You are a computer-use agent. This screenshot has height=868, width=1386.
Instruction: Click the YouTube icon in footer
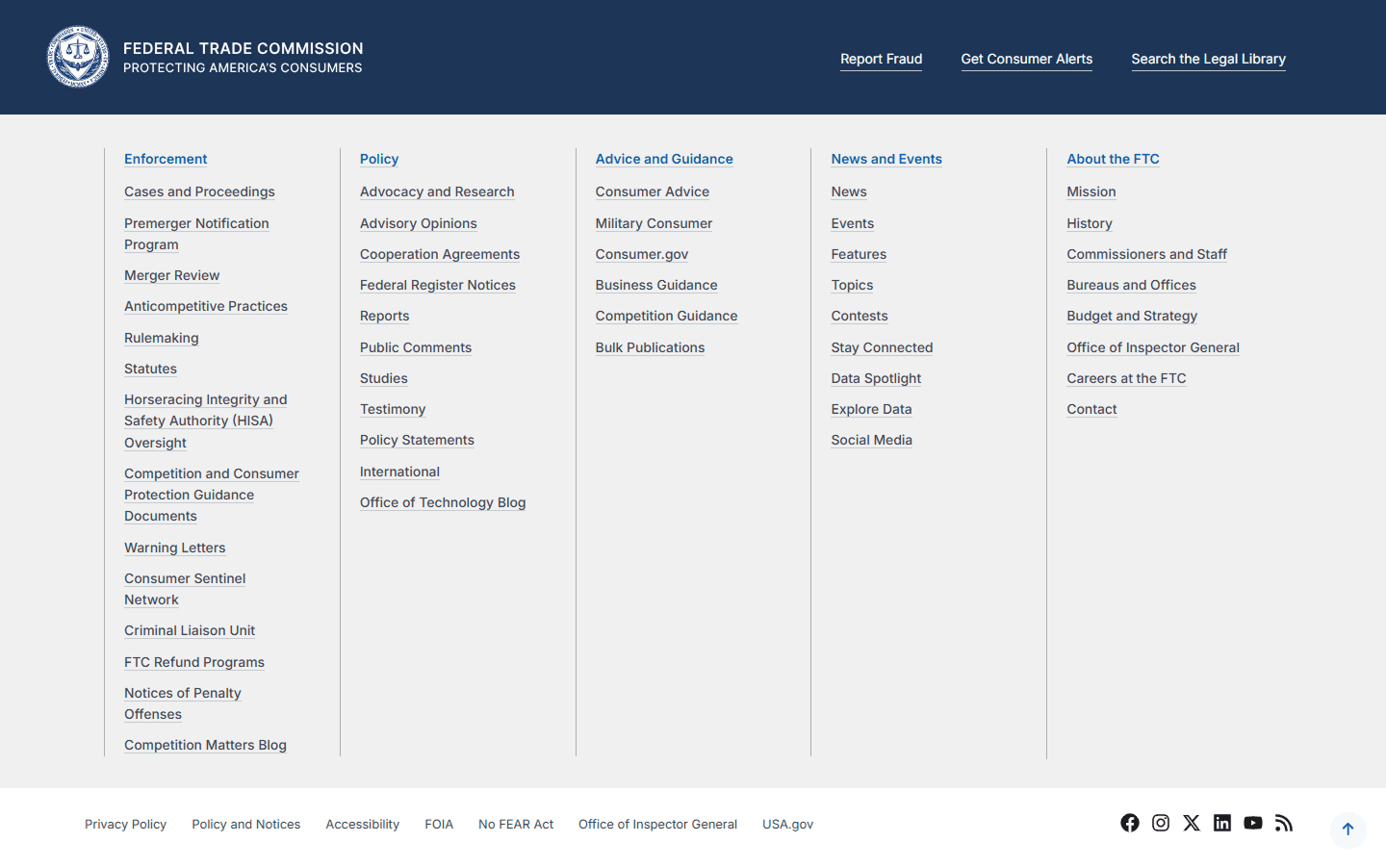click(x=1253, y=823)
